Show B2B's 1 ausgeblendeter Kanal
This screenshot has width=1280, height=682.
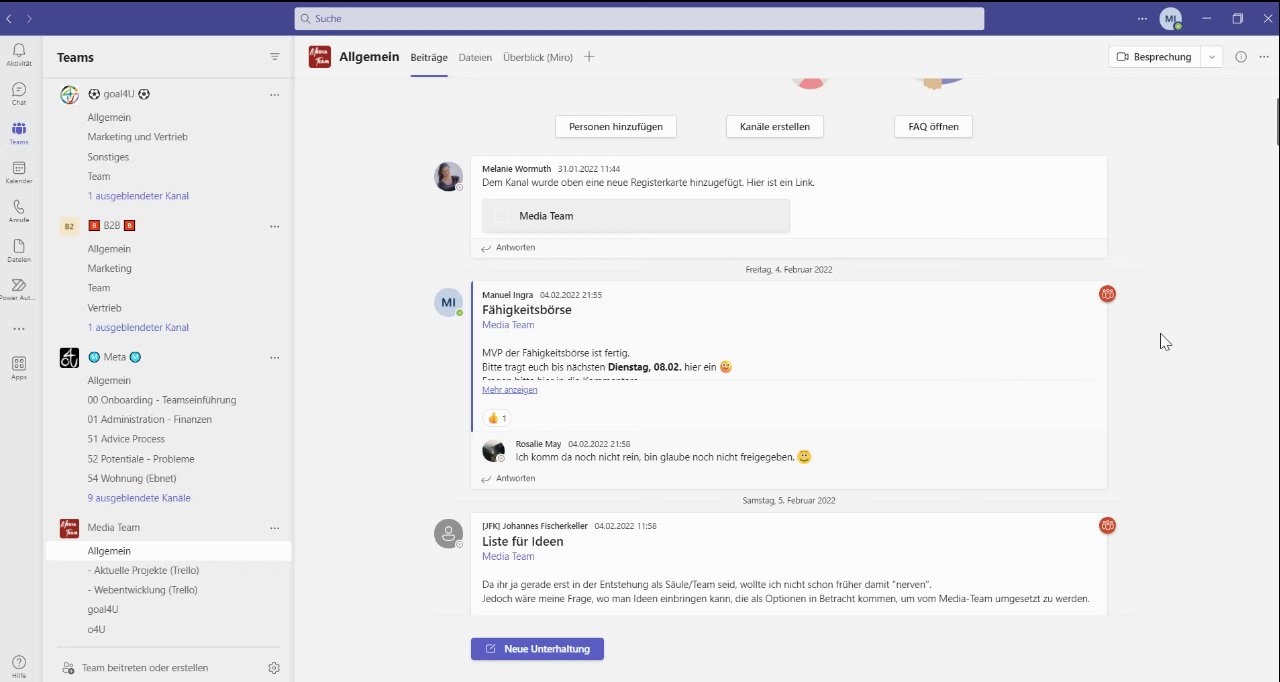[138, 327]
